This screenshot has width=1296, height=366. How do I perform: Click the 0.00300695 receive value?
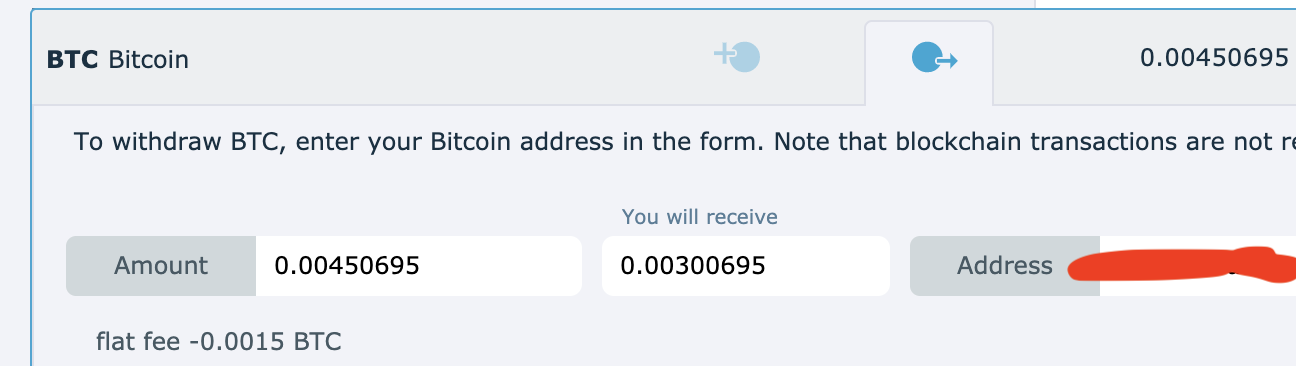pos(693,266)
